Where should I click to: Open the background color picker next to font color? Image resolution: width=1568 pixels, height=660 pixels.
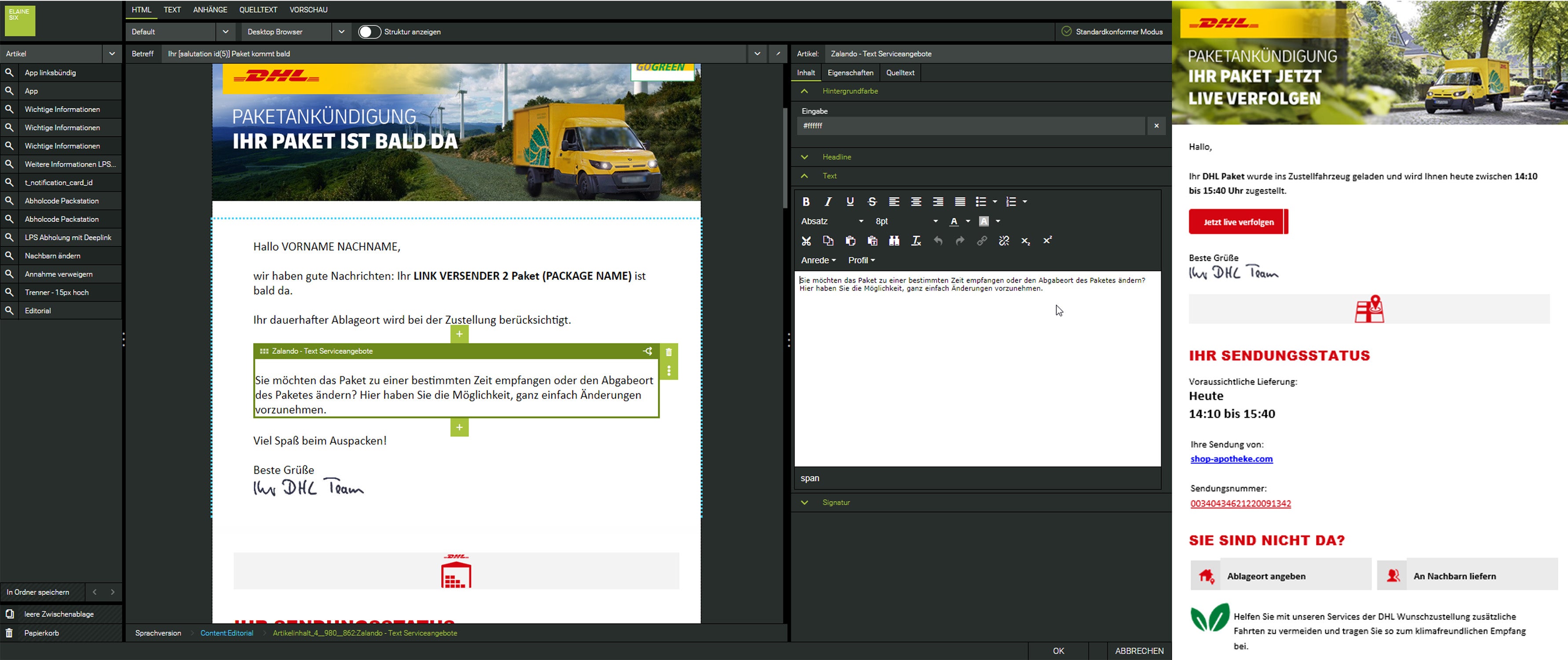tap(985, 221)
